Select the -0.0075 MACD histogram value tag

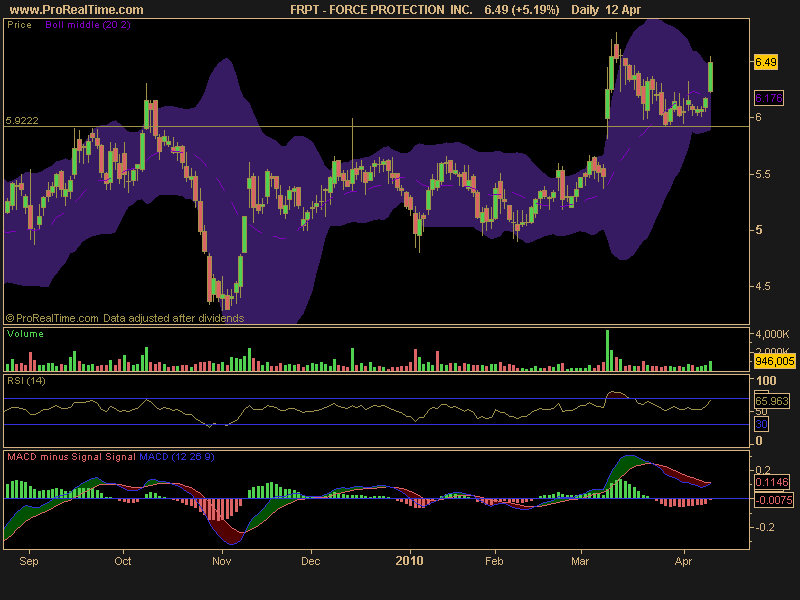[x=774, y=500]
